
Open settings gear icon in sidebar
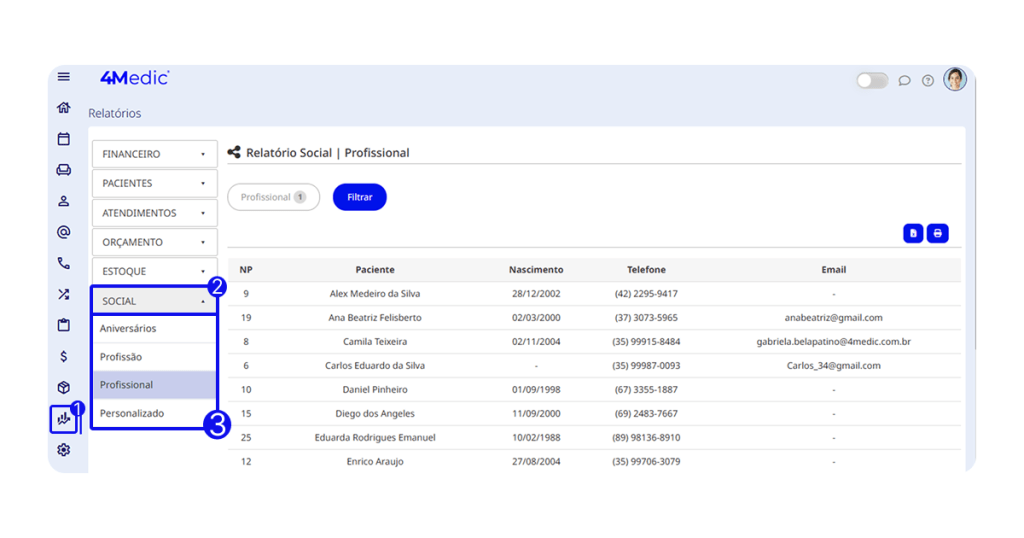(64, 450)
